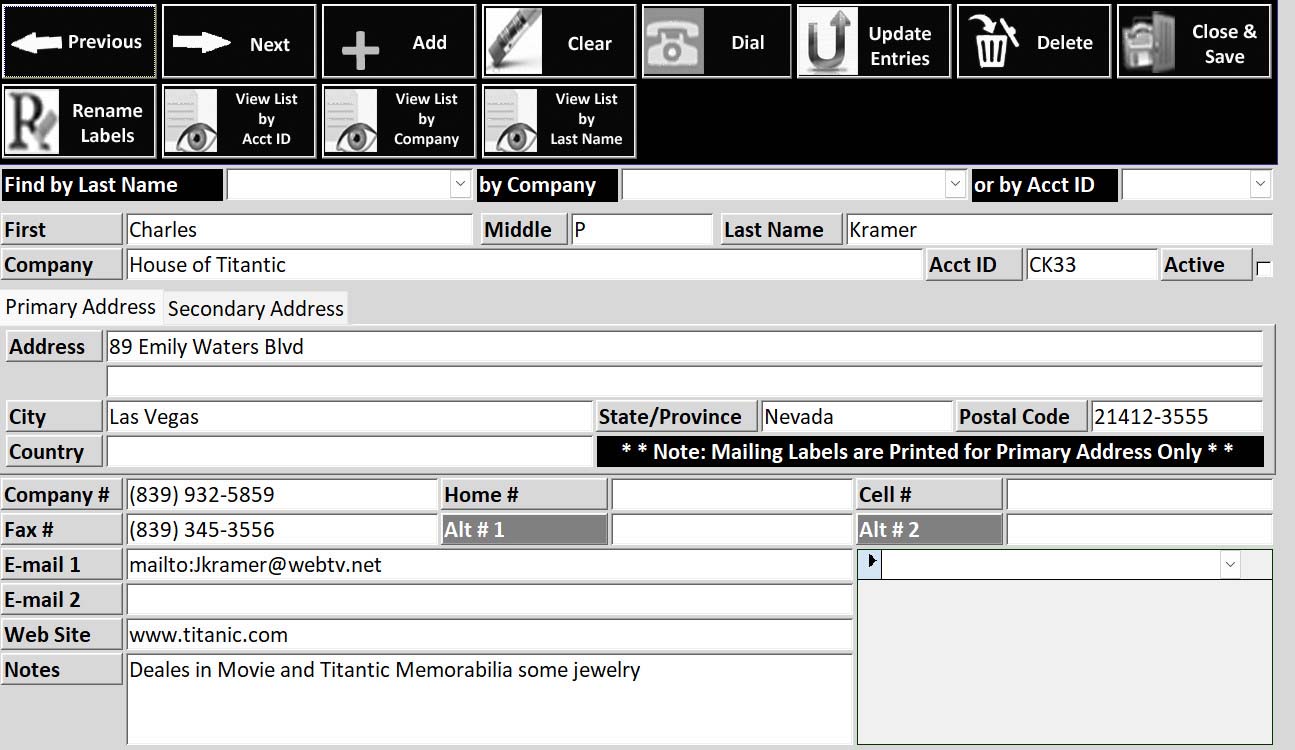This screenshot has width=1295, height=750.
Task: Toggle the Active checkbox
Action: coord(1264,268)
